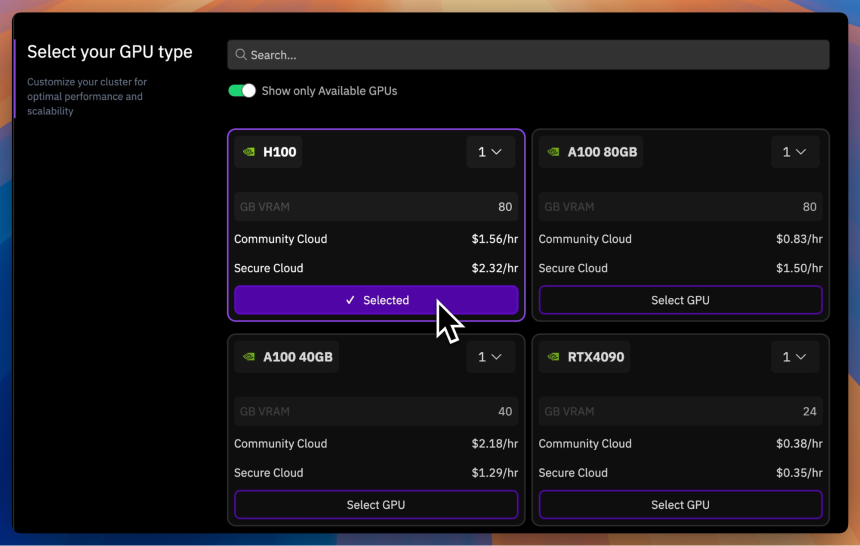860x546 pixels.
Task: Open the A100 40GB quantity dropdown
Action: point(490,357)
